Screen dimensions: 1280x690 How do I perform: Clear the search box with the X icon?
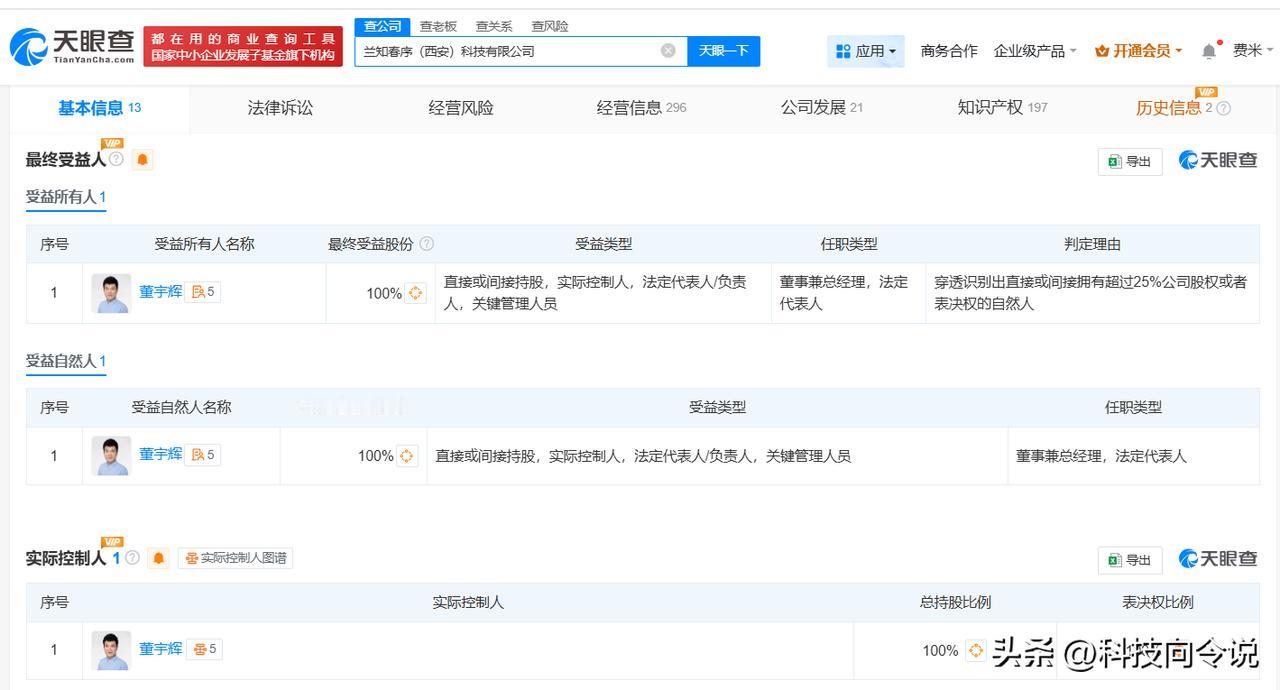coord(668,51)
